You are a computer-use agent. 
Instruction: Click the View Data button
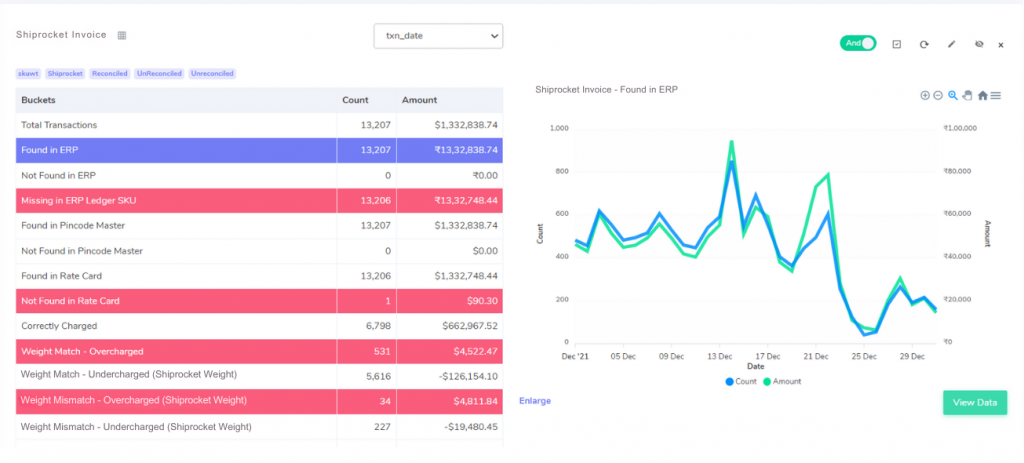[x=975, y=402]
